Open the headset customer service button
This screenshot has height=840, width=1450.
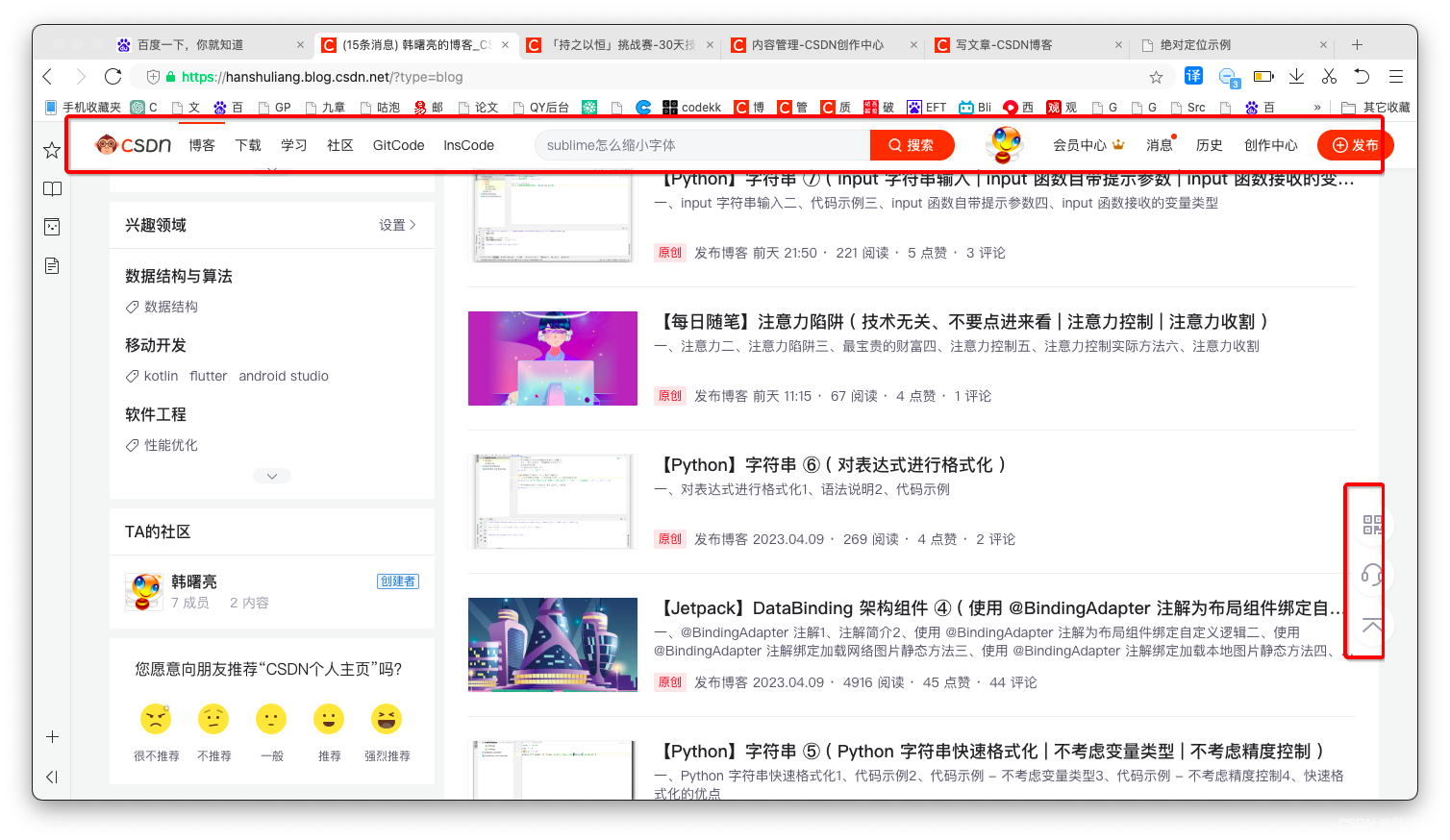[1372, 575]
